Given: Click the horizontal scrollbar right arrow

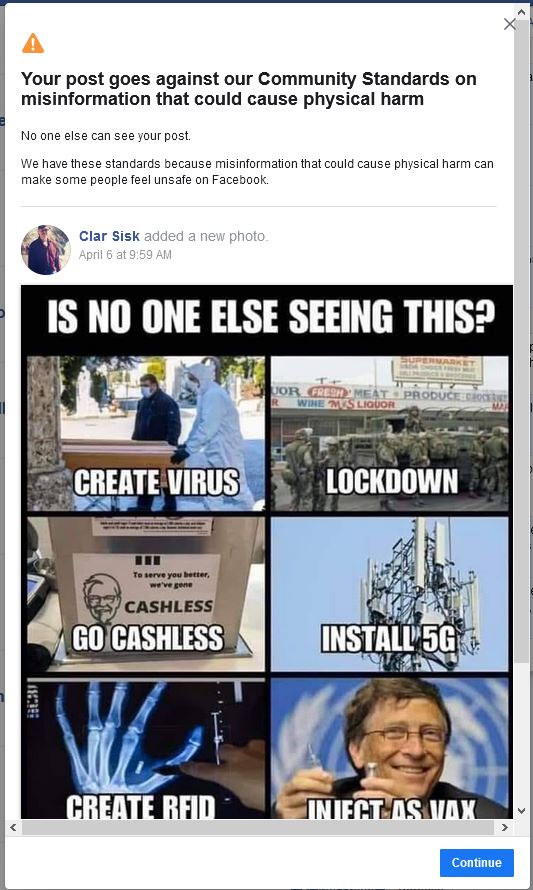Looking at the screenshot, I should coord(505,828).
